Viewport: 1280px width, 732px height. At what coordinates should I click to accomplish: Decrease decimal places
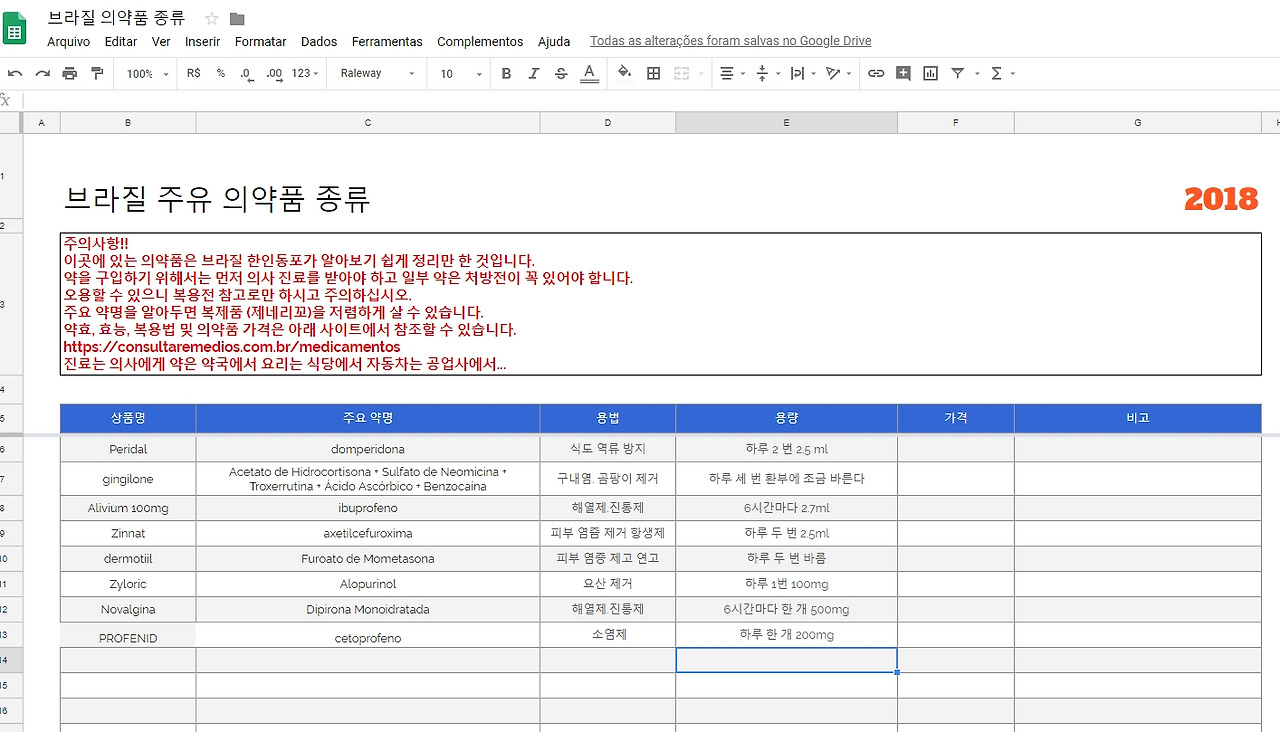[x=247, y=73]
